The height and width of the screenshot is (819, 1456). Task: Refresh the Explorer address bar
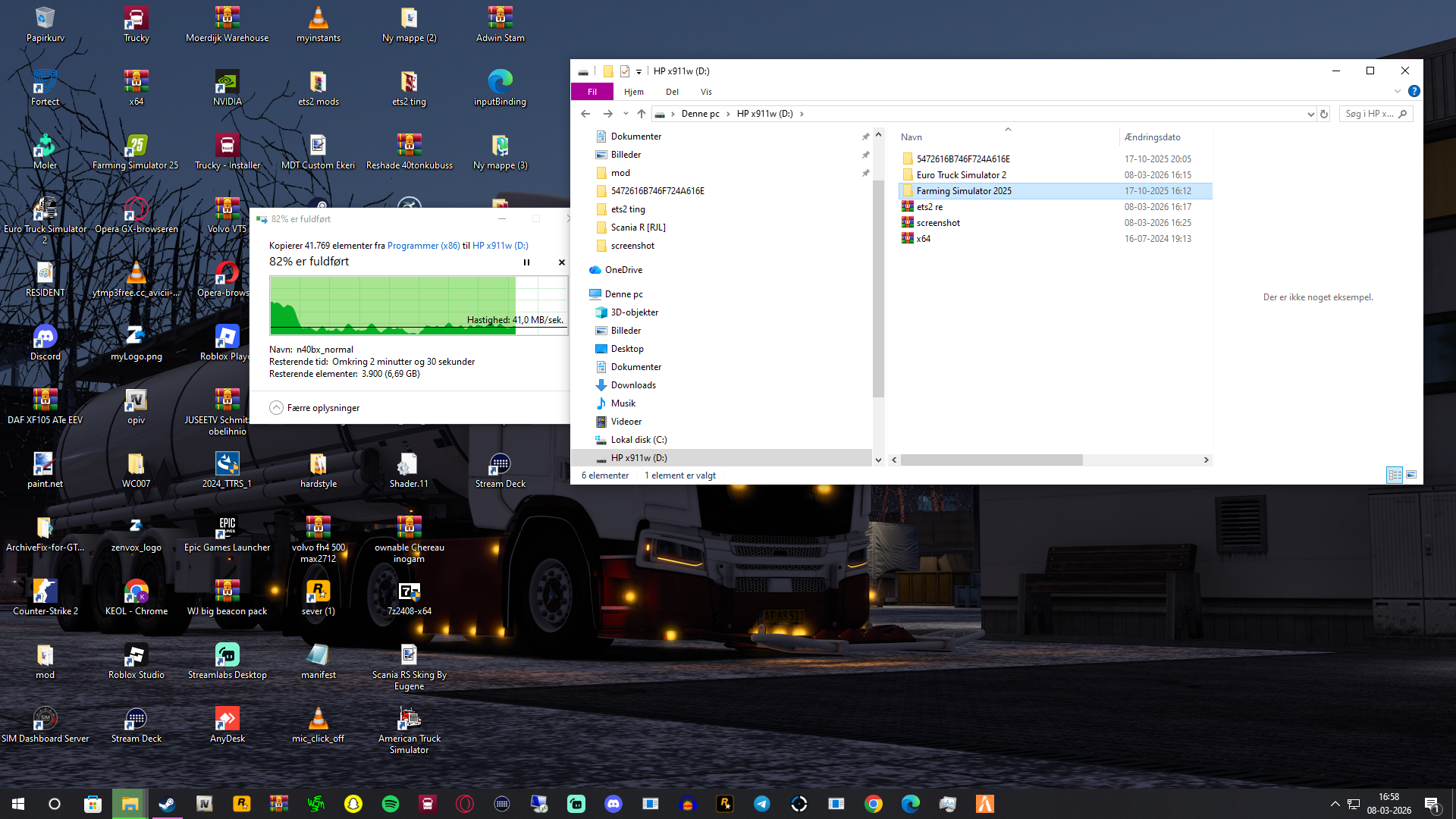click(x=1324, y=114)
